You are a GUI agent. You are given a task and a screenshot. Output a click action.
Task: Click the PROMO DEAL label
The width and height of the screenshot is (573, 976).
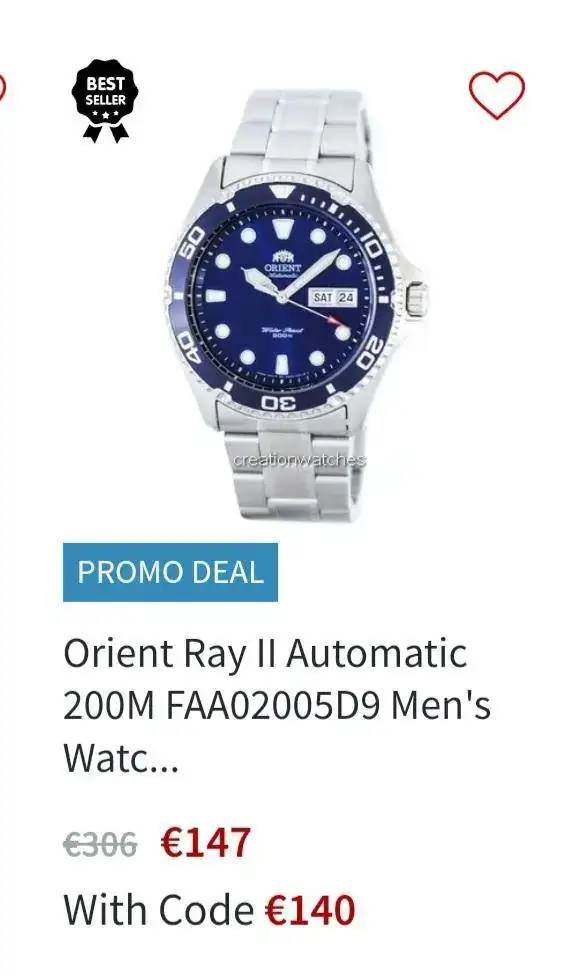(170, 572)
